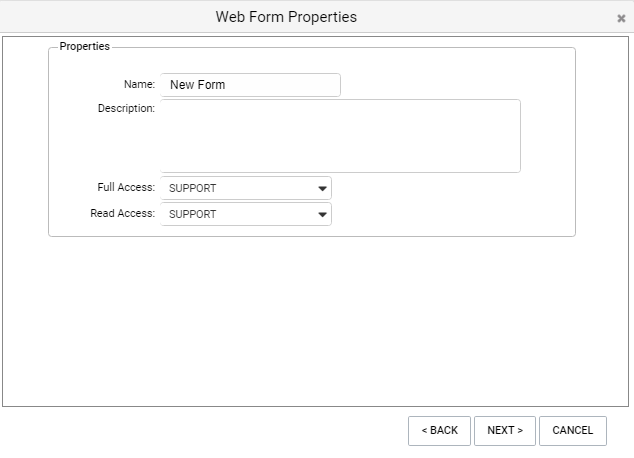Click the empty area below Properties group

point(315,321)
